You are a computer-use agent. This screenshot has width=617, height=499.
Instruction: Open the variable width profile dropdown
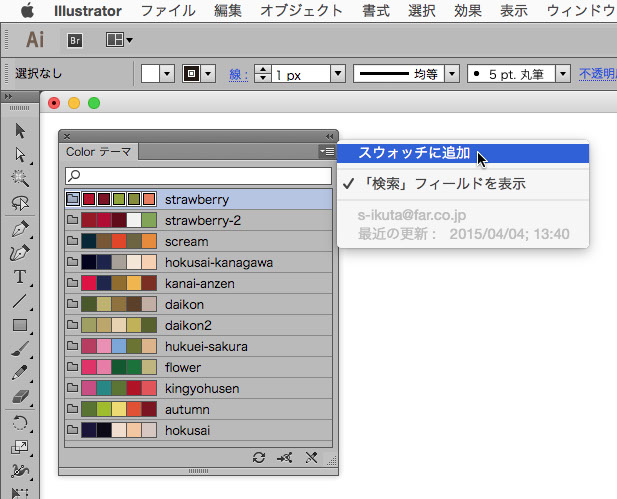click(452, 74)
